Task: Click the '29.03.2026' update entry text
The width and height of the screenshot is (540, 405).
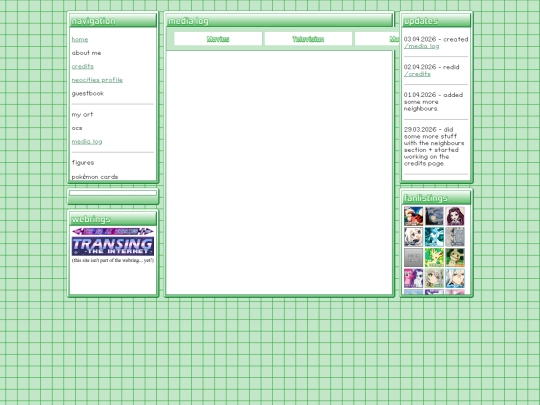Action: (434, 146)
